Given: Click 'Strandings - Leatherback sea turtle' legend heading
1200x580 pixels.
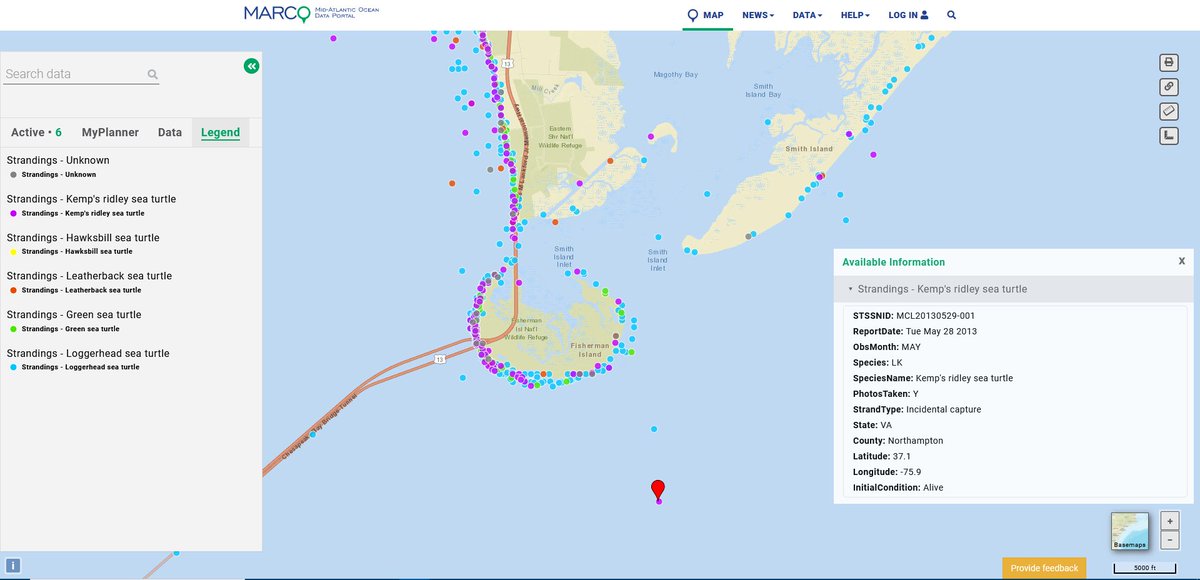Looking at the screenshot, I should tap(89, 276).
